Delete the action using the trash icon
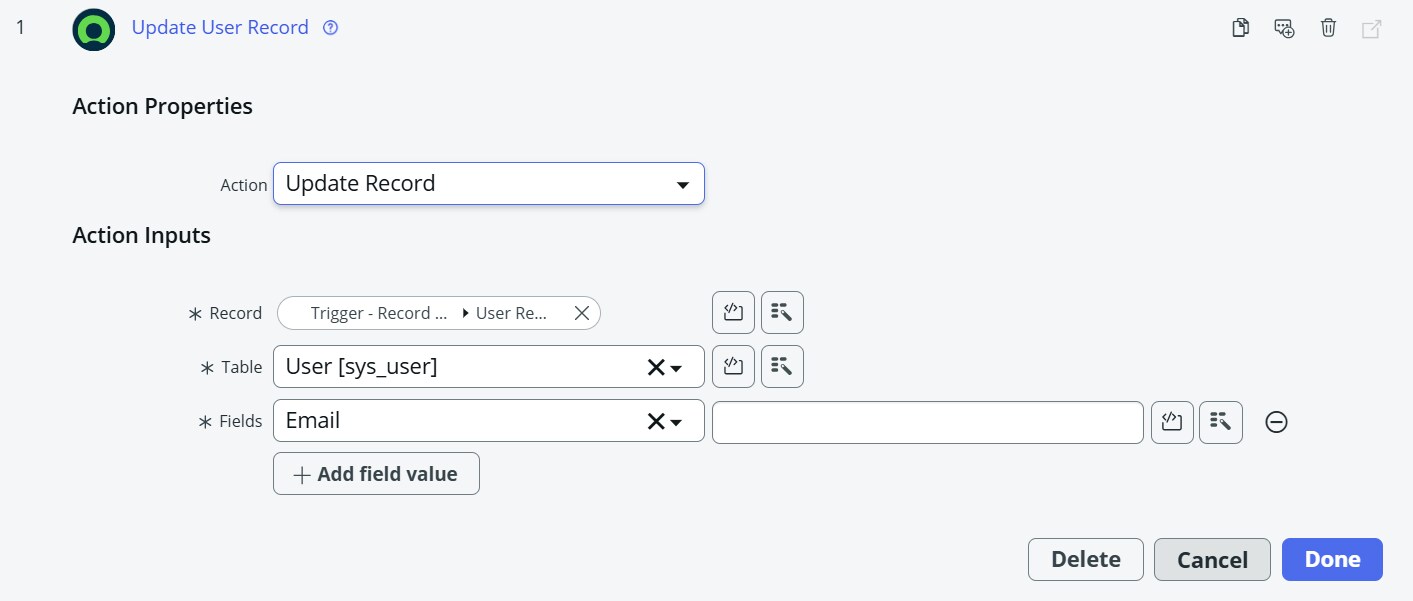The image size is (1413, 601). pyautogui.click(x=1328, y=28)
